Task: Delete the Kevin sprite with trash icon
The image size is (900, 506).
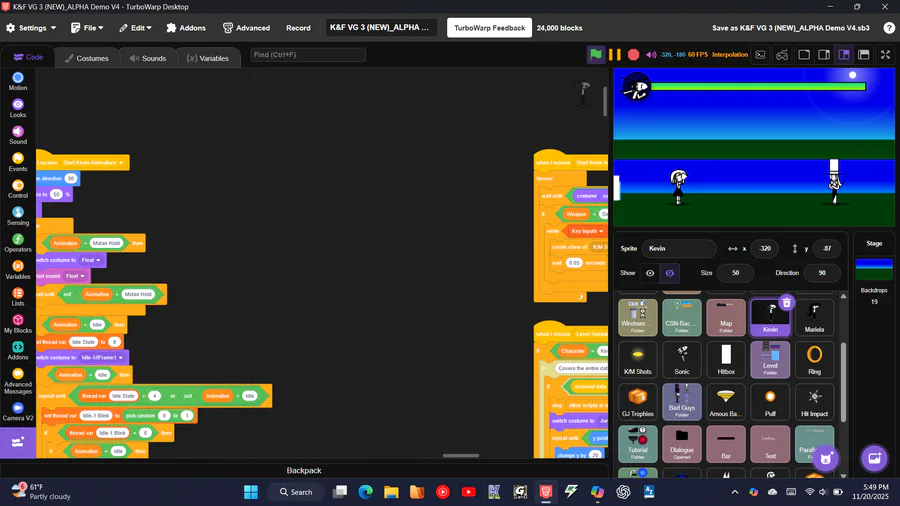Action: pyautogui.click(x=787, y=302)
